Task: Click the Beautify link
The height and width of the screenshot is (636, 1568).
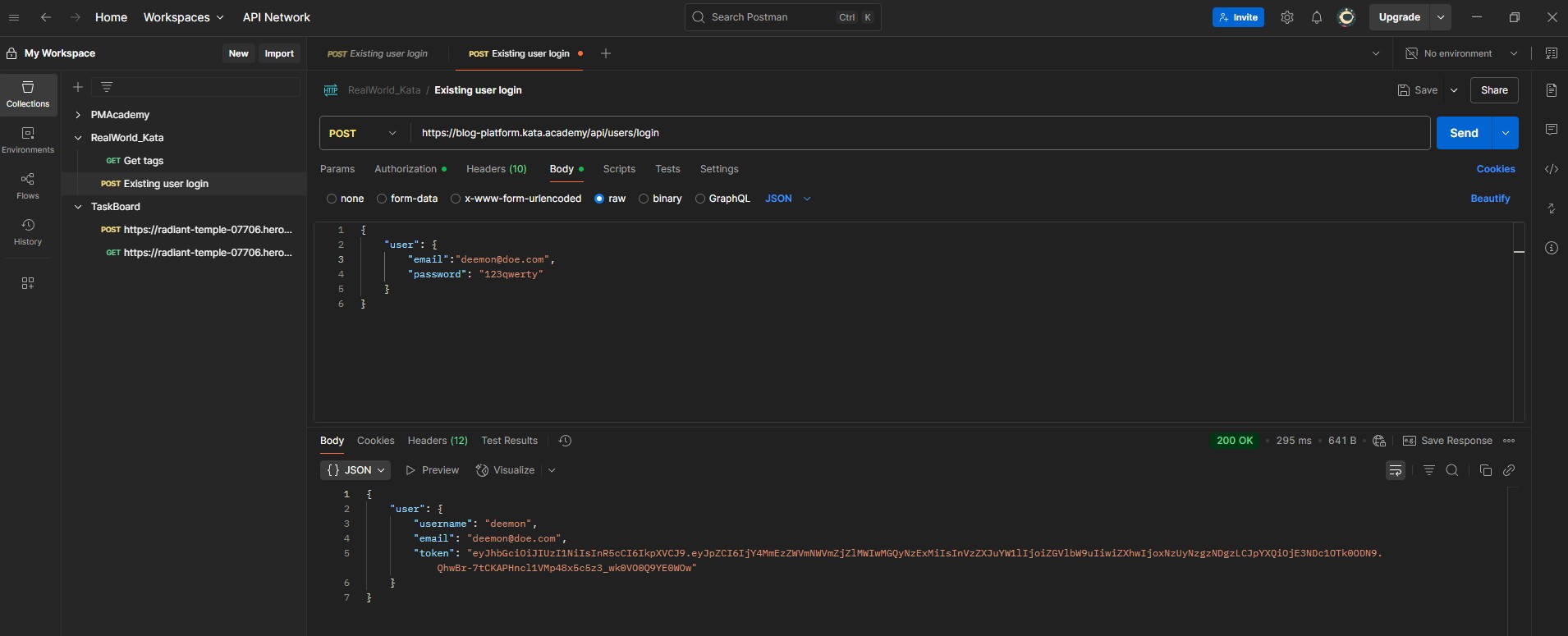Action: (x=1490, y=199)
